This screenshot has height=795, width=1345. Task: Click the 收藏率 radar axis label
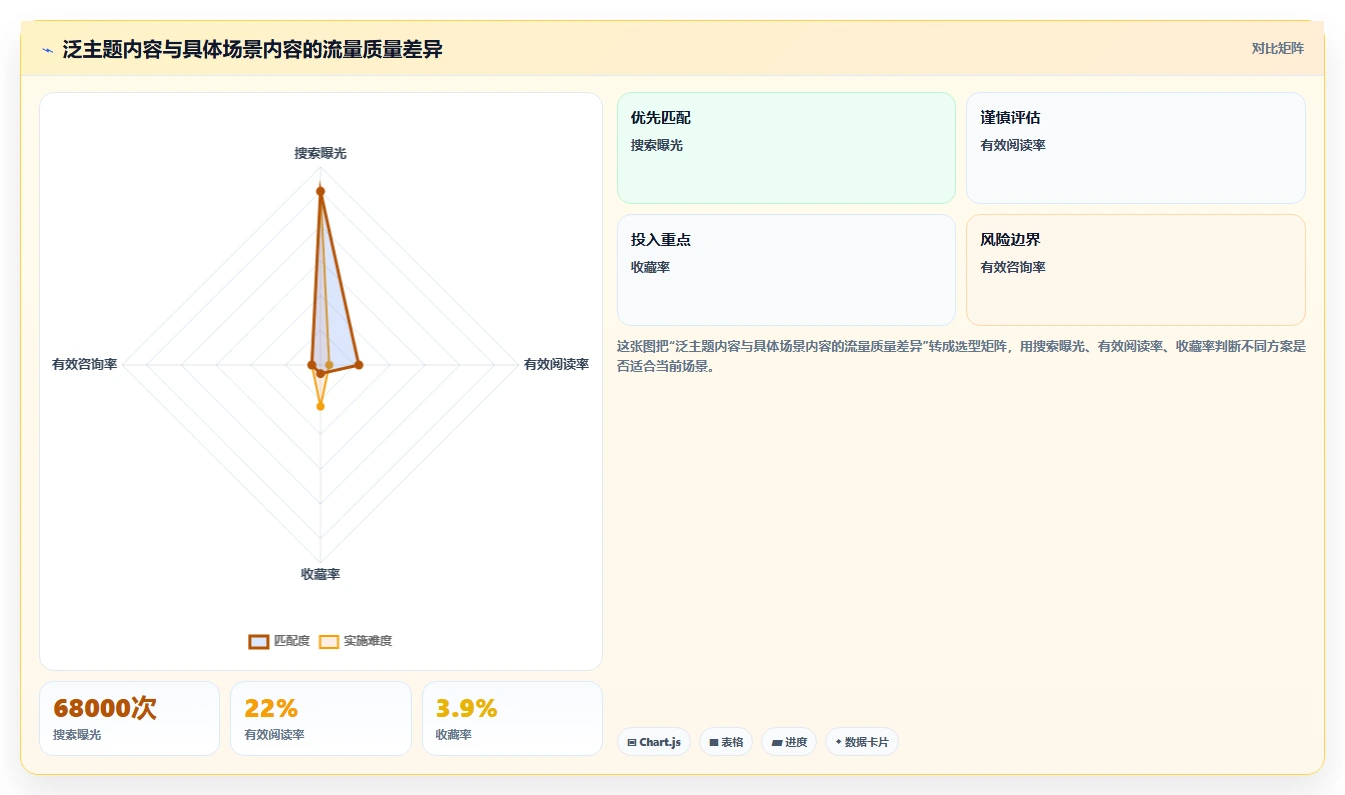tap(320, 574)
